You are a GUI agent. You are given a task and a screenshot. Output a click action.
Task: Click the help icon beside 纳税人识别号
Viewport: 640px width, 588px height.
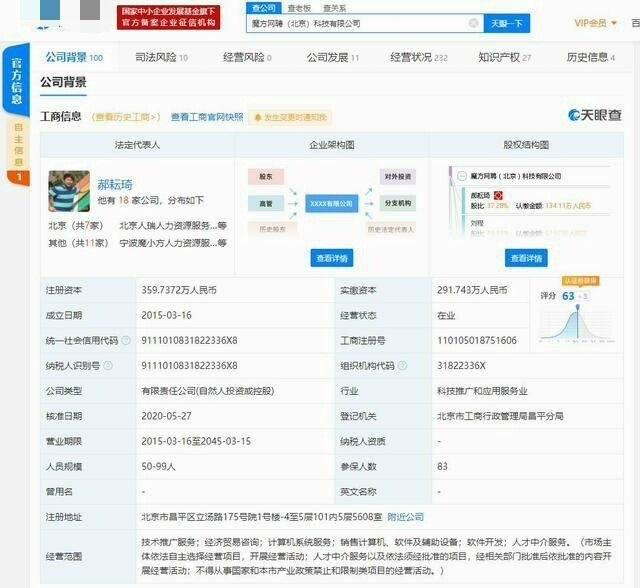(x=108, y=365)
